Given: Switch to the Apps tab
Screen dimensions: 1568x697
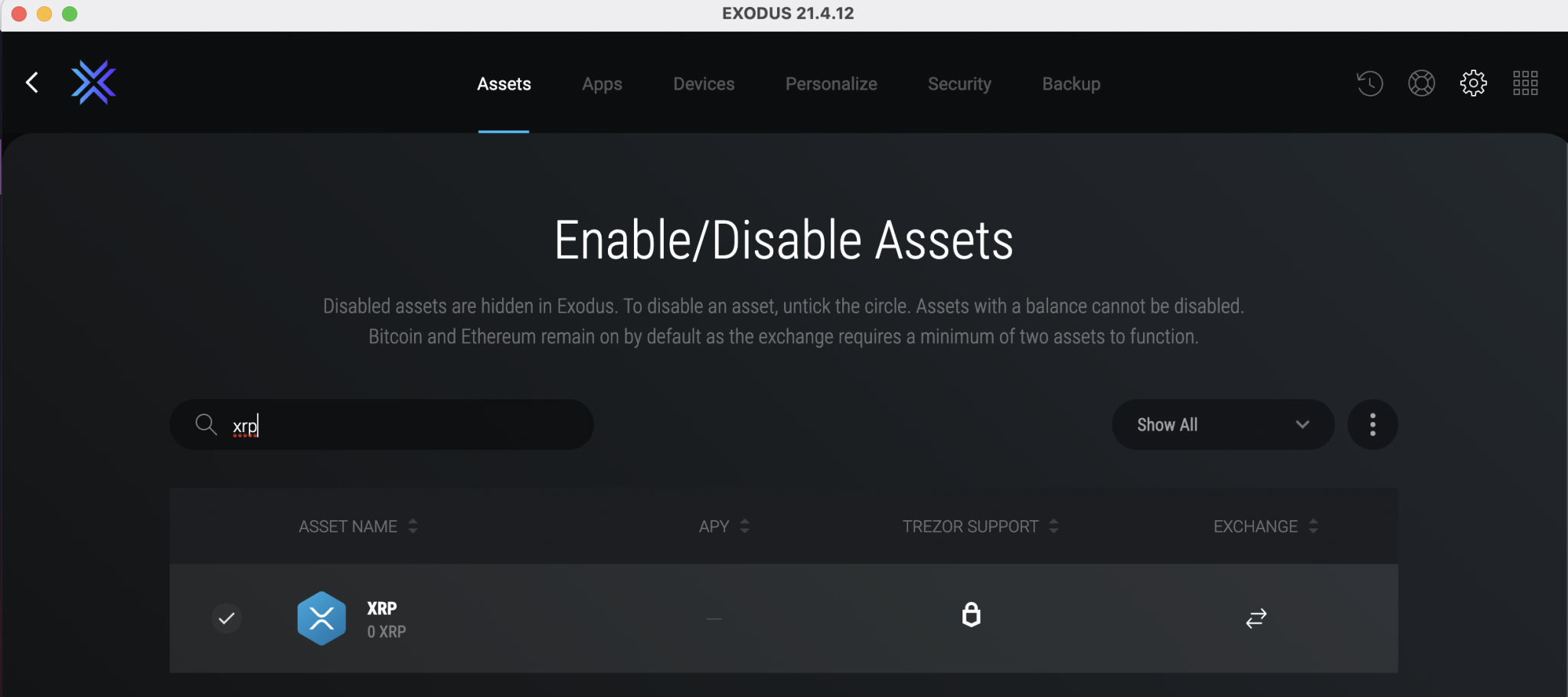Looking at the screenshot, I should 602,83.
